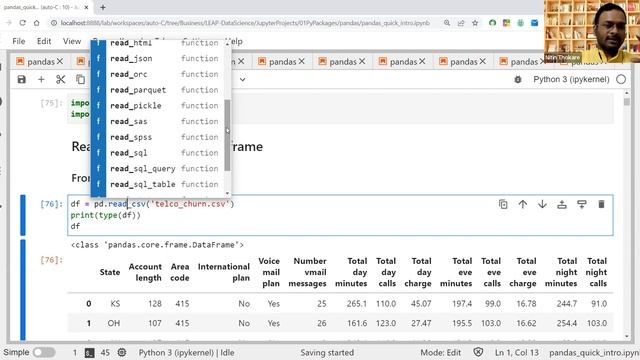Click the OH cell in row 1
The height and width of the screenshot is (360, 640).
point(113,323)
